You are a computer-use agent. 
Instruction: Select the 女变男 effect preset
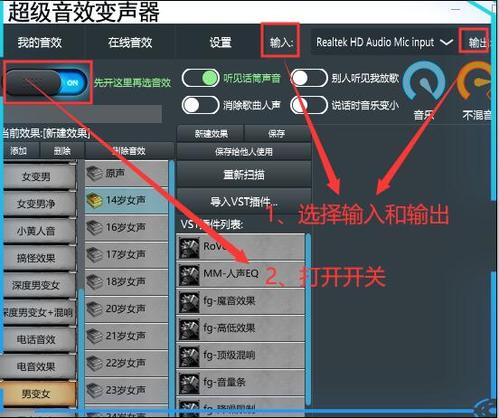point(39,176)
